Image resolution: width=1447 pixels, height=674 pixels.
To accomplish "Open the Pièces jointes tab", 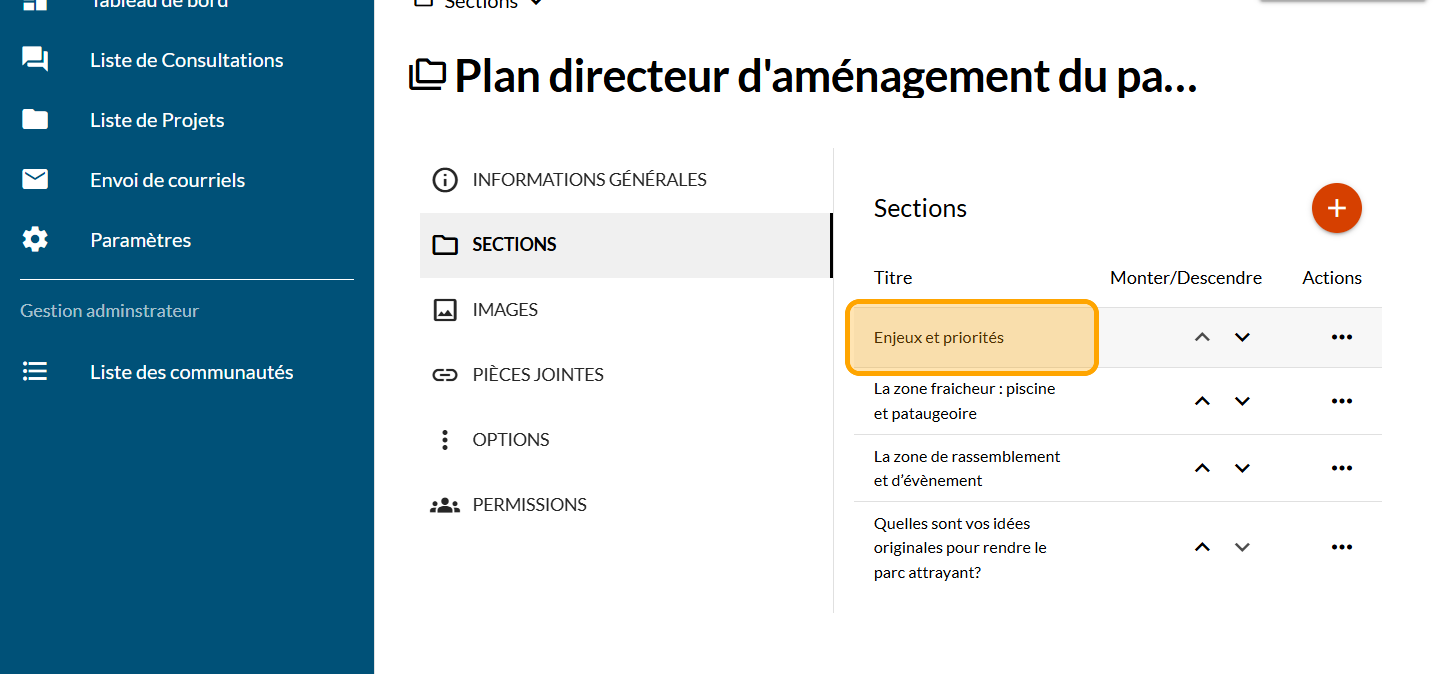I will (538, 375).
